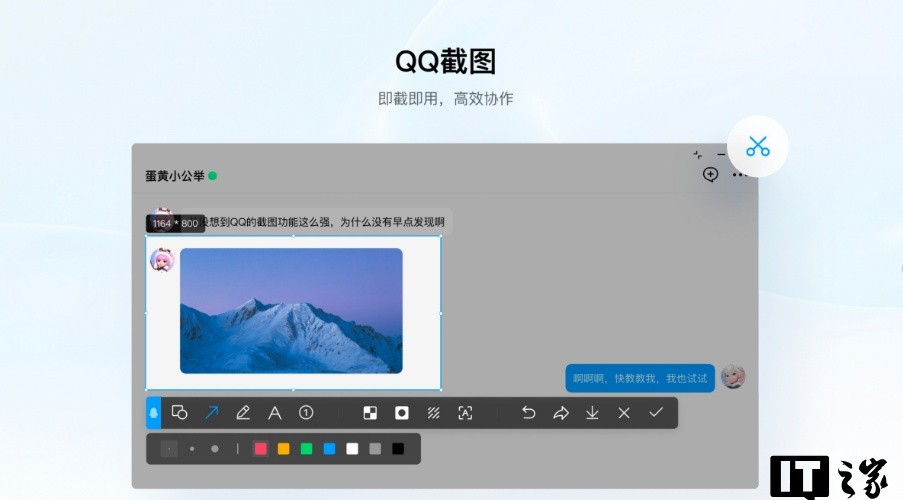Select the arrow annotation tool

pos(211,412)
